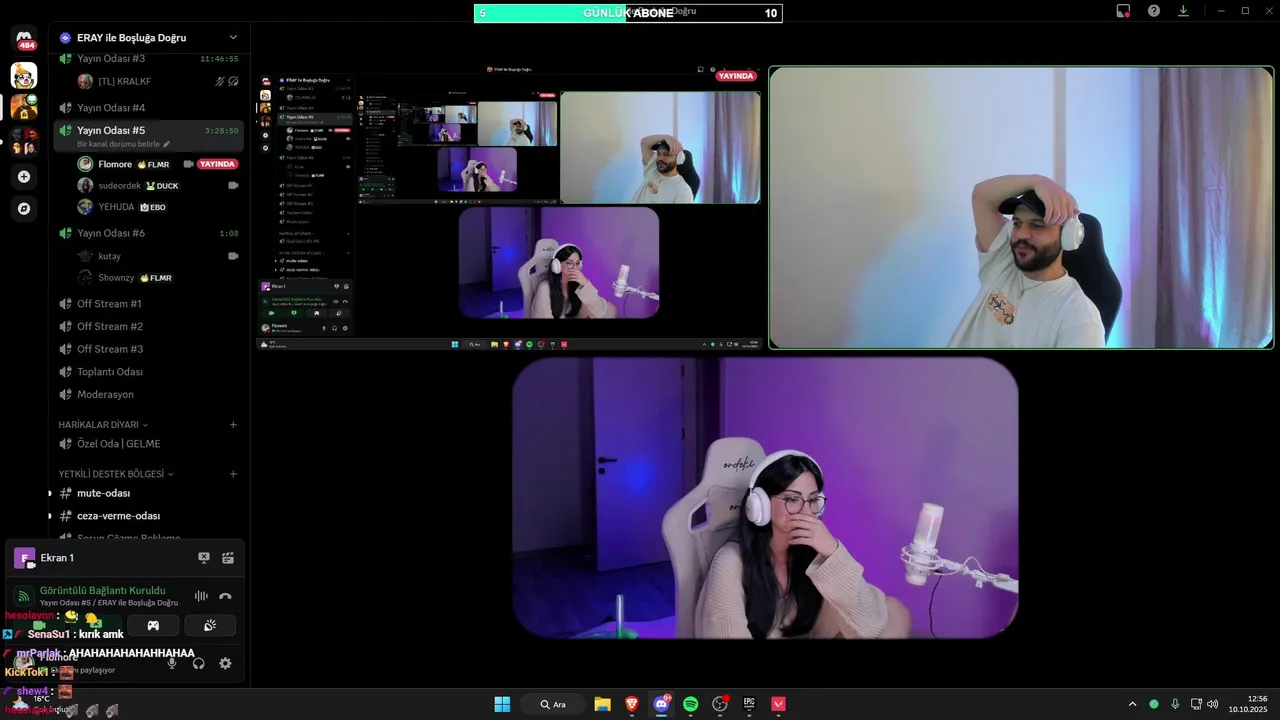Screen dimensions: 1280x720
Task: Focus the shared screen stream tile
Action: coord(508,208)
